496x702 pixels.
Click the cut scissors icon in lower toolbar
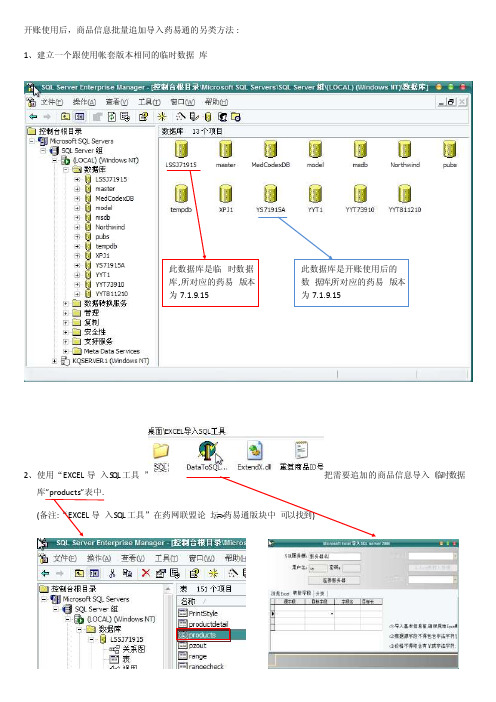tap(112, 573)
